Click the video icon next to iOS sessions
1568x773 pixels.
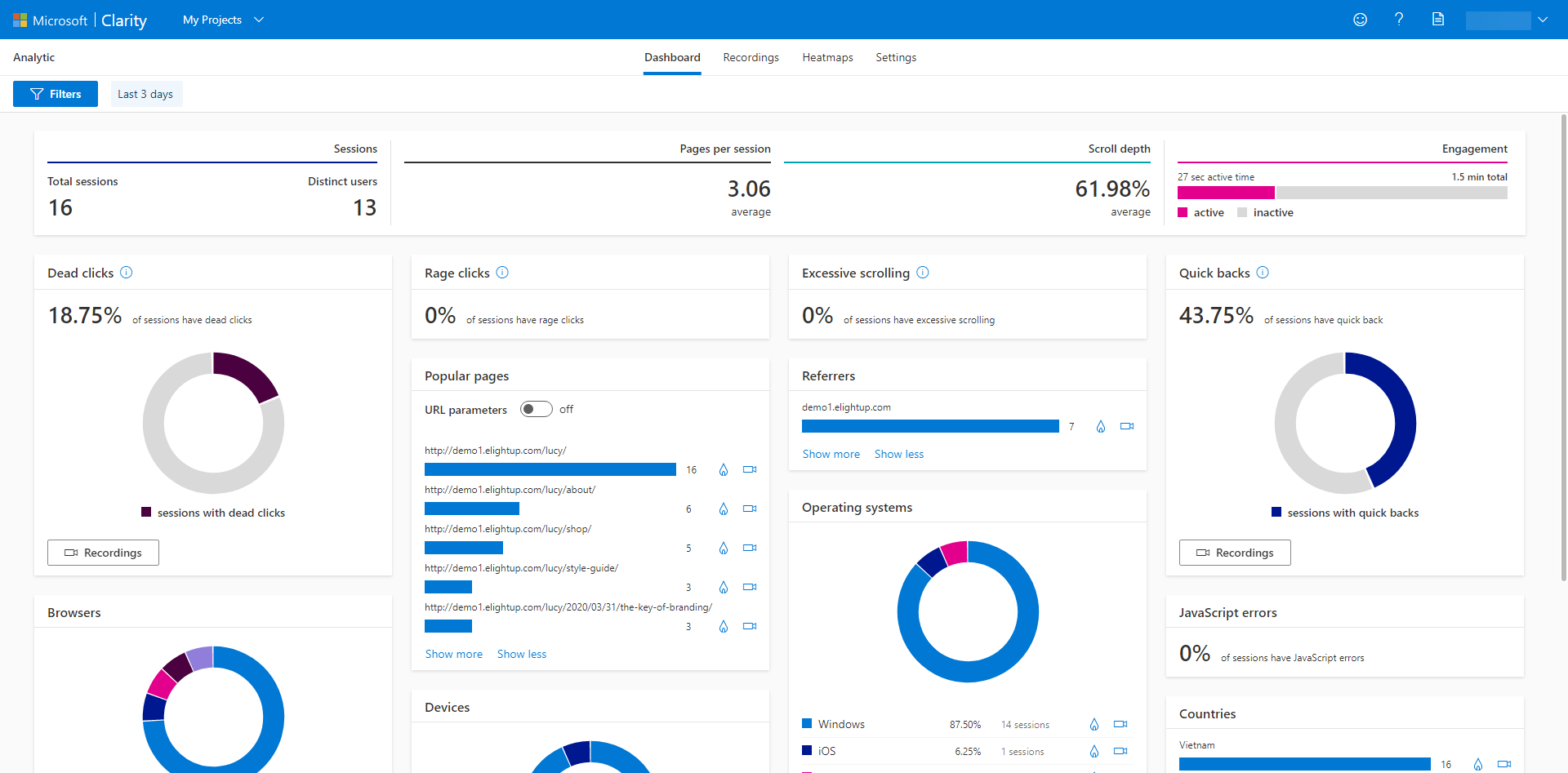pos(1120,751)
